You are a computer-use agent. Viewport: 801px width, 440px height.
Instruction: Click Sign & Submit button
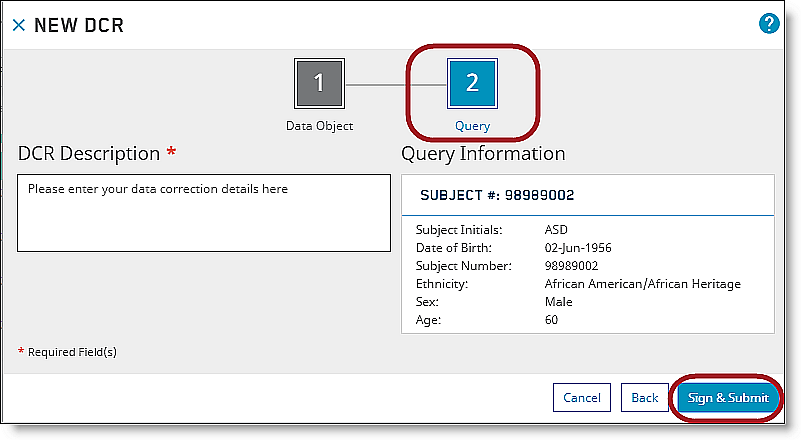coord(728,398)
